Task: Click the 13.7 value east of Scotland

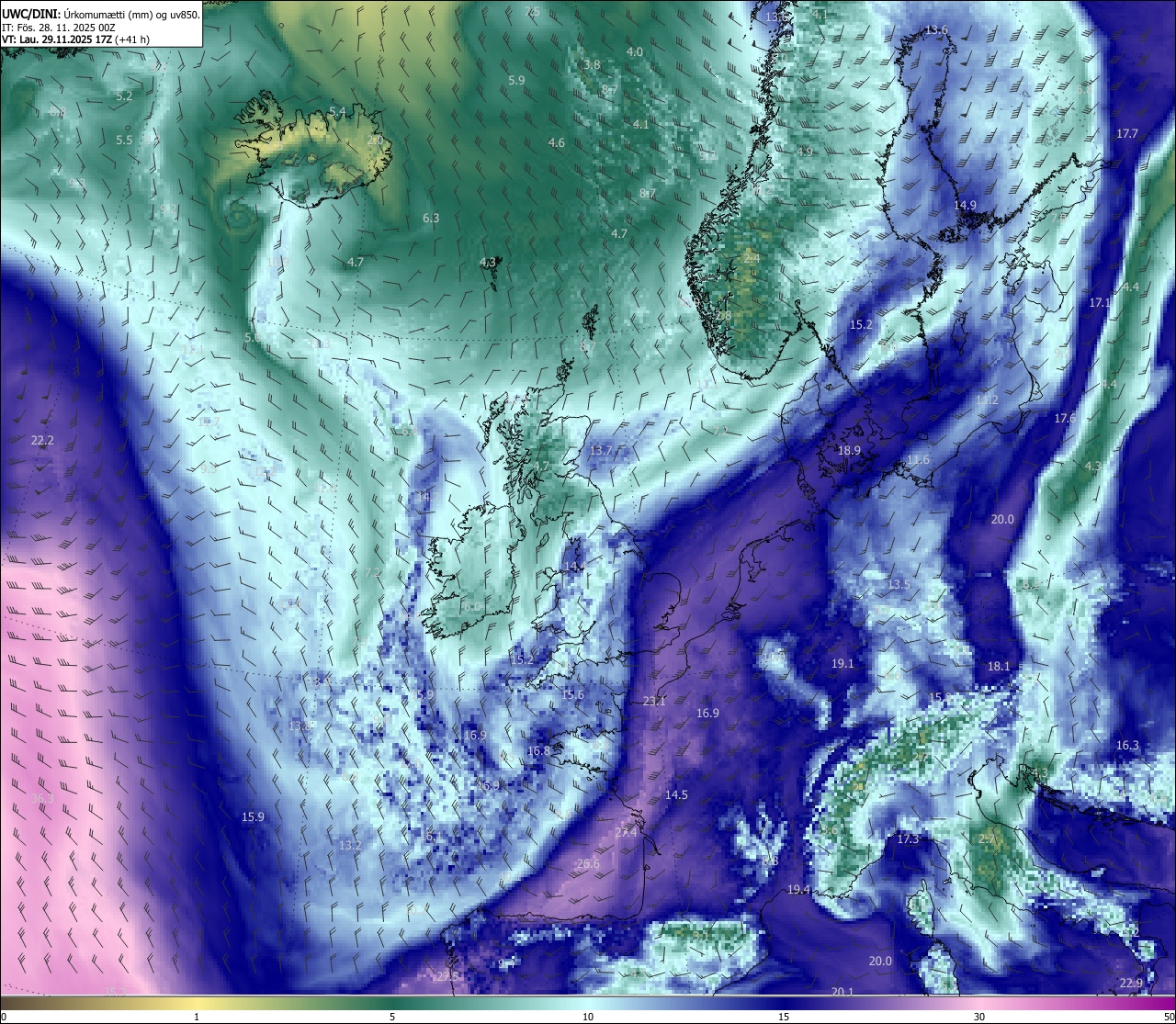Action: (600, 451)
